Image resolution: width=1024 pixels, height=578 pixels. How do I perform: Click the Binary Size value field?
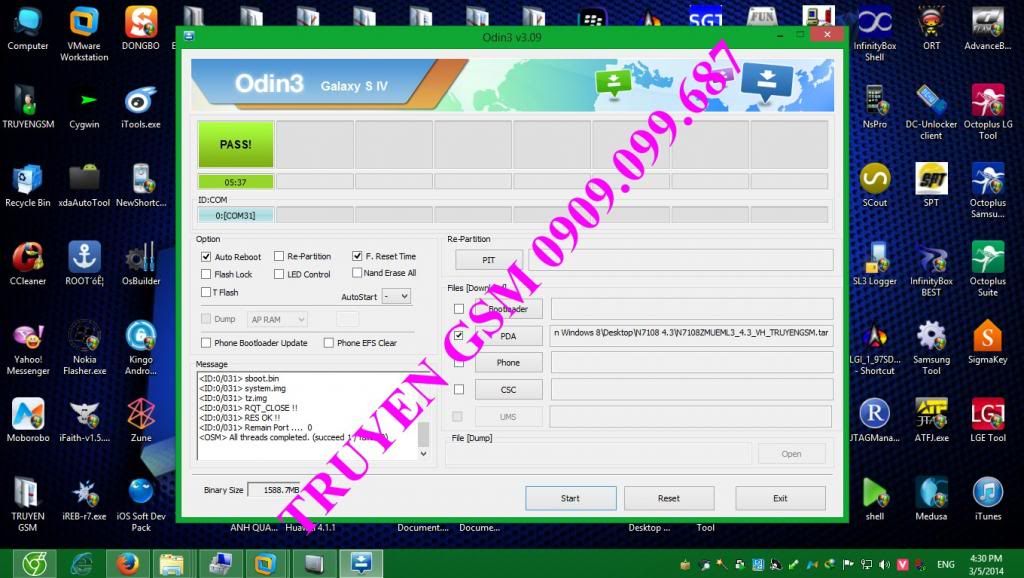click(275, 490)
